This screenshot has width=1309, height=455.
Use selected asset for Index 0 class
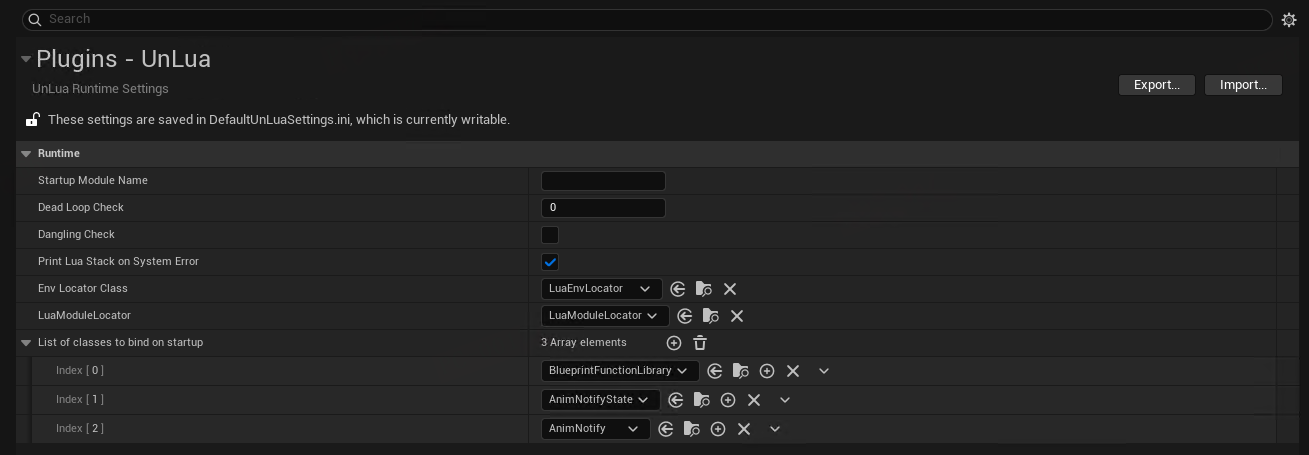click(x=715, y=371)
